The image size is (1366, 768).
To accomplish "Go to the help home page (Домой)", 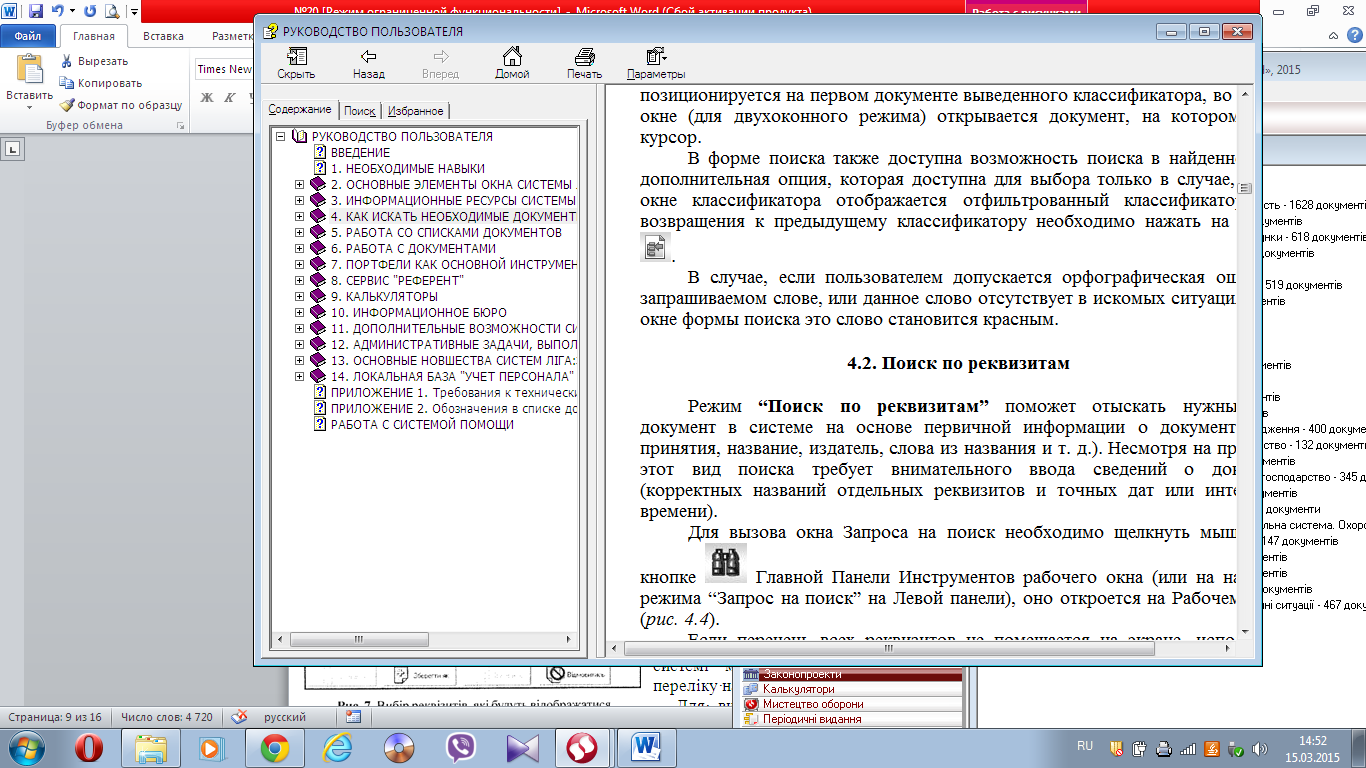I will [x=512, y=63].
